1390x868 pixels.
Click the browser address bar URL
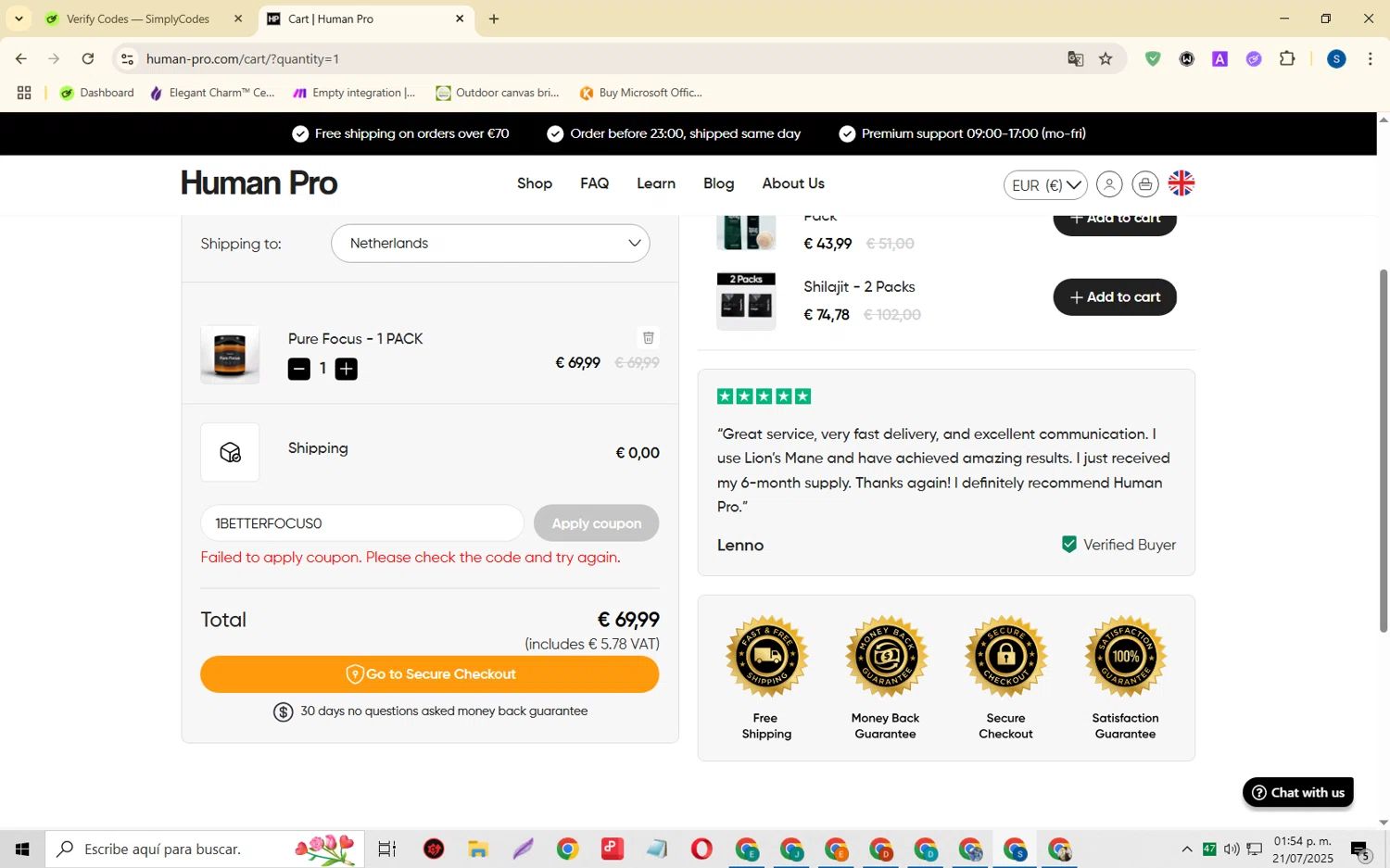pos(243,58)
